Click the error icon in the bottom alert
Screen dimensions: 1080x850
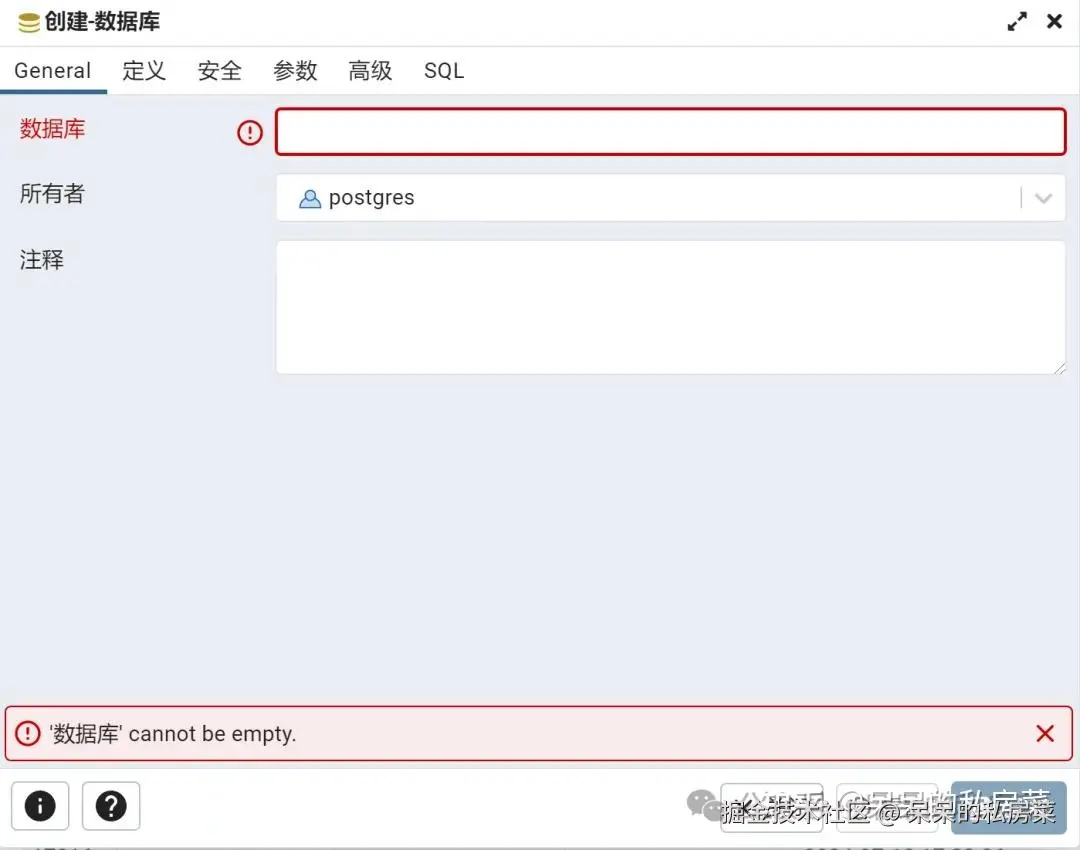click(x=28, y=734)
